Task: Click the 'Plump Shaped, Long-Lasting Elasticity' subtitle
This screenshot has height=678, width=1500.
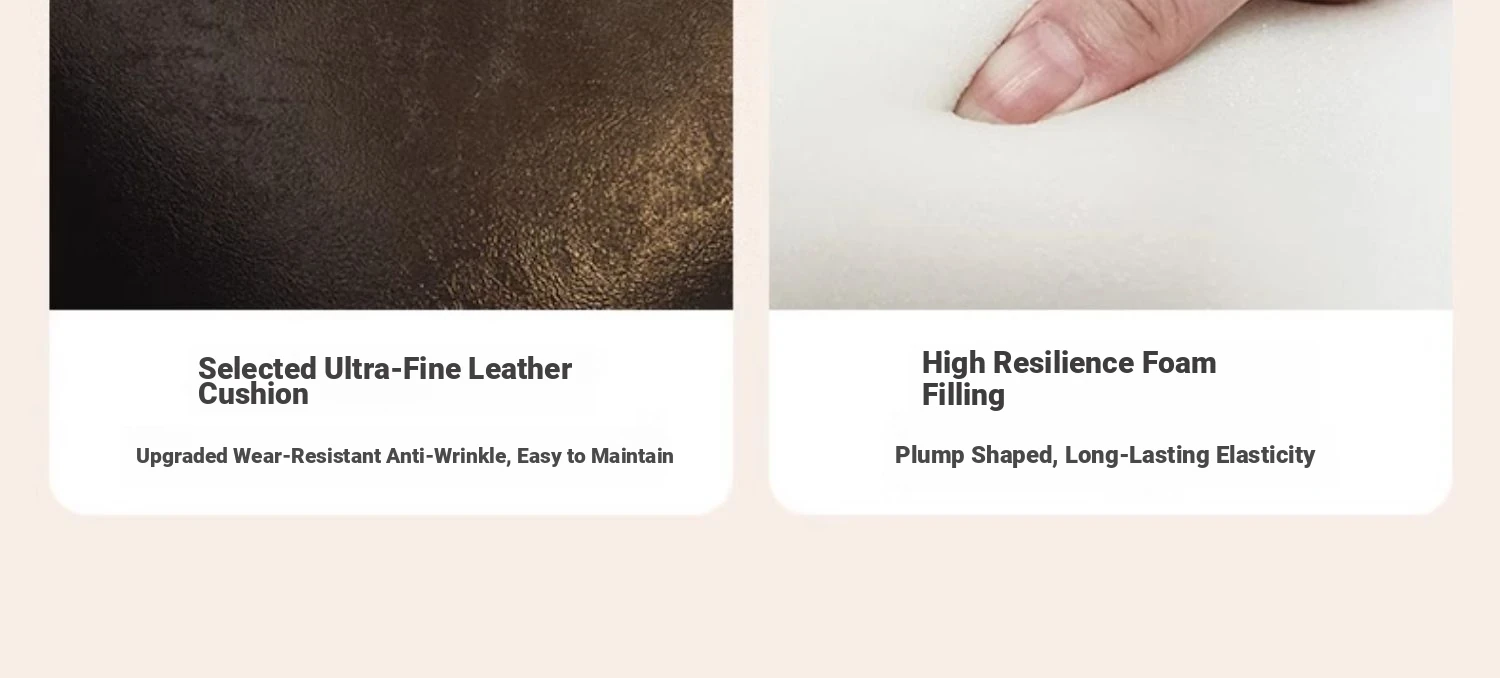Action: [x=1105, y=455]
